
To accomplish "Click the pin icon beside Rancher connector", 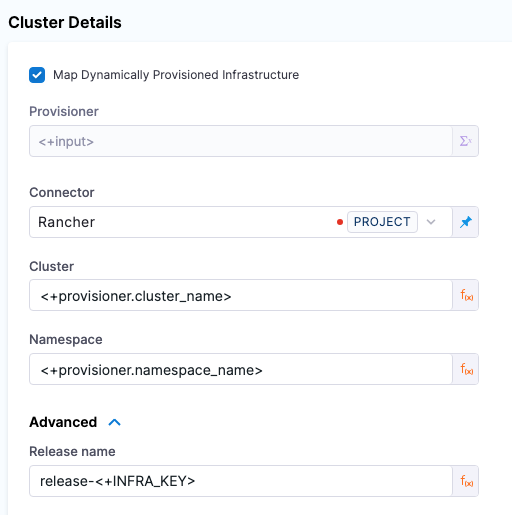I will 465,222.
